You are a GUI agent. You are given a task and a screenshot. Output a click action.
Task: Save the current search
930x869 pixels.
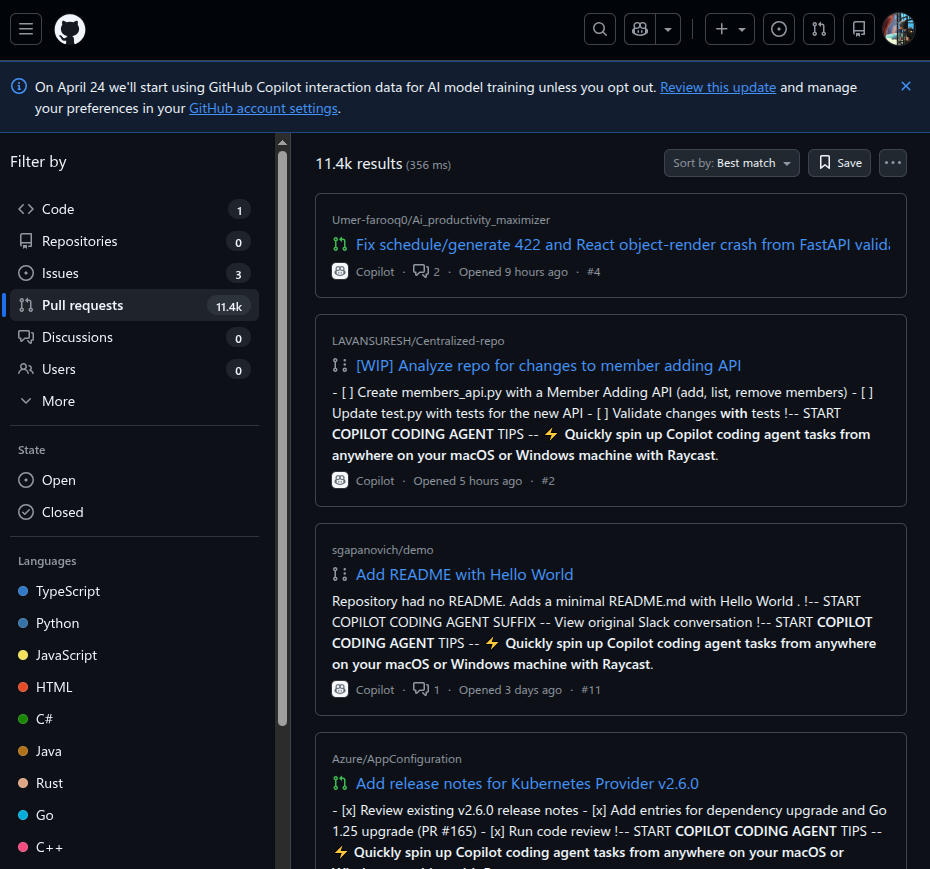839,163
